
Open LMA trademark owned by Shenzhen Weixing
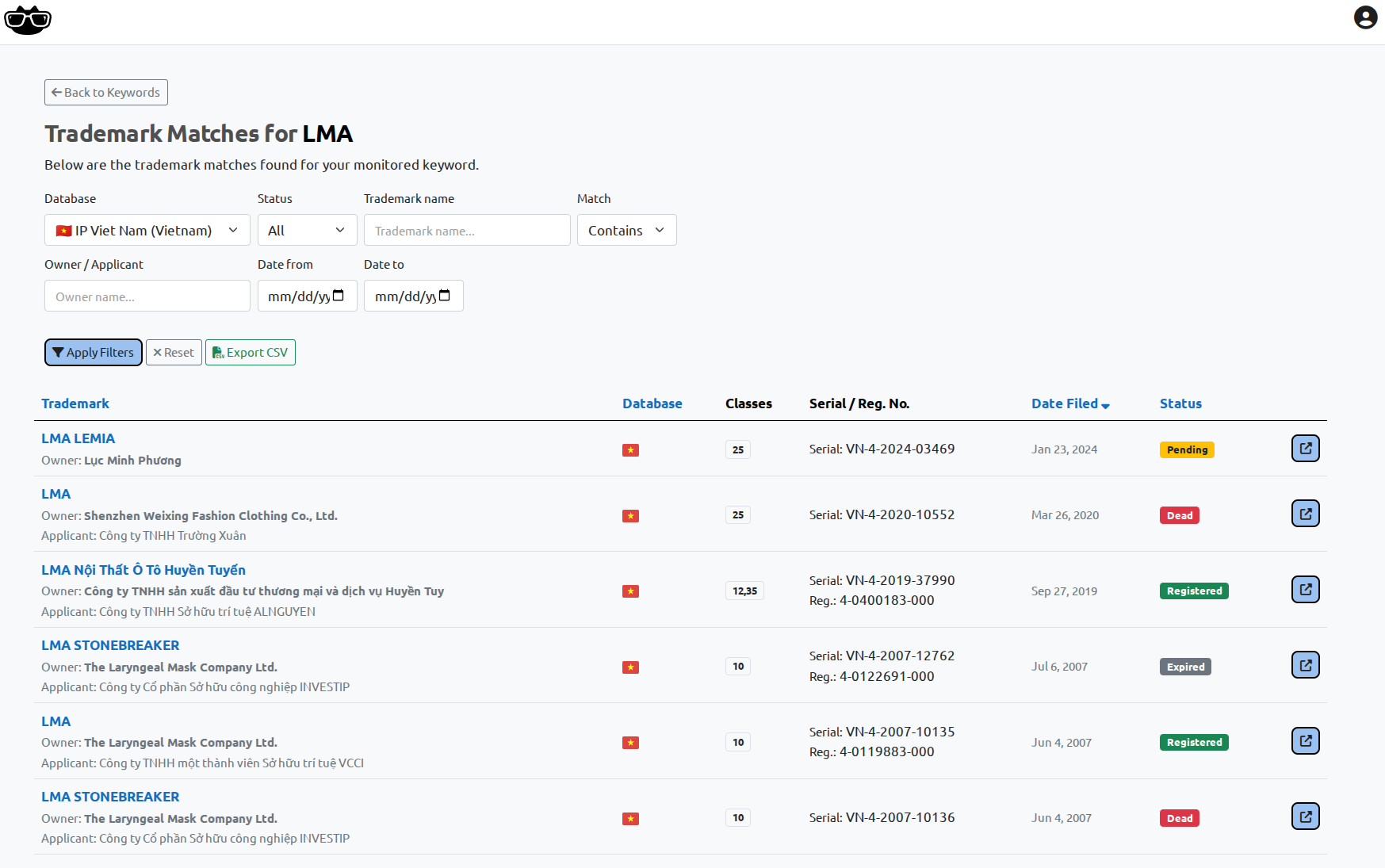(55, 494)
